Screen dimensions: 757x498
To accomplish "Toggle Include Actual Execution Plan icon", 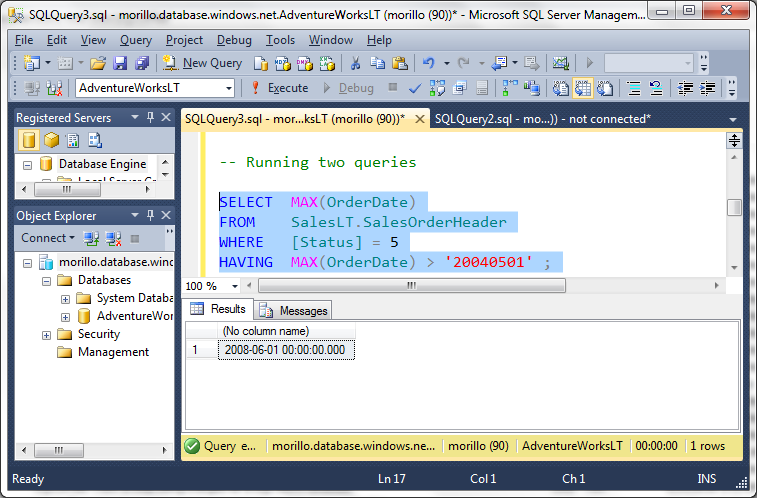I will click(510, 88).
